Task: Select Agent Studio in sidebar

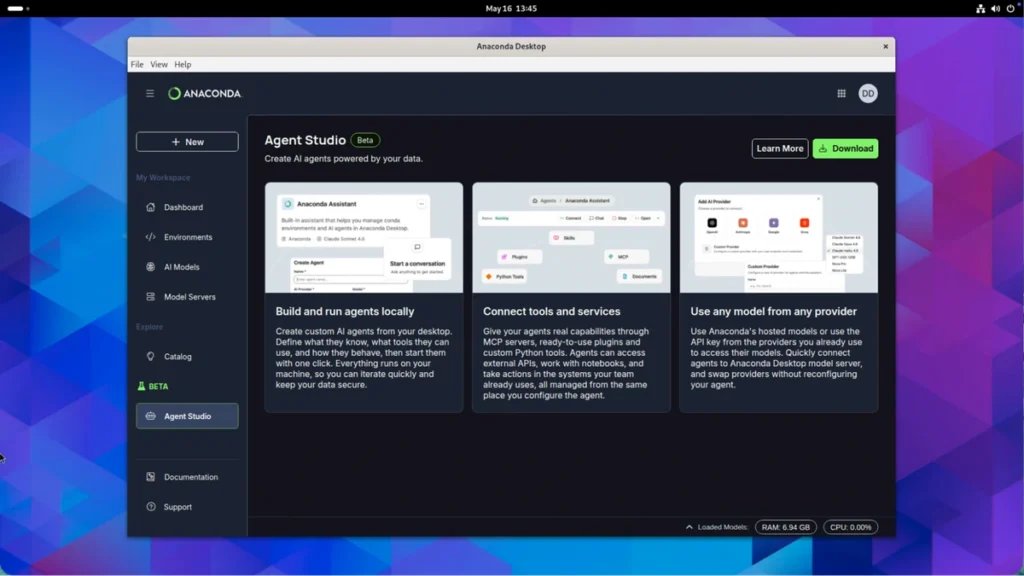Action: pos(187,416)
